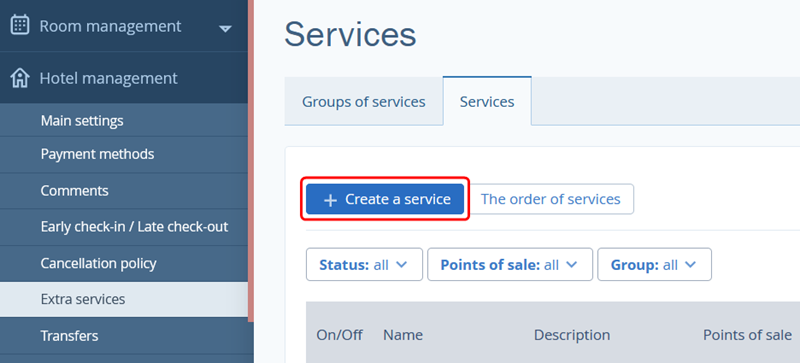Open The order of services
Viewport: 800px width, 363px height.
(x=551, y=199)
